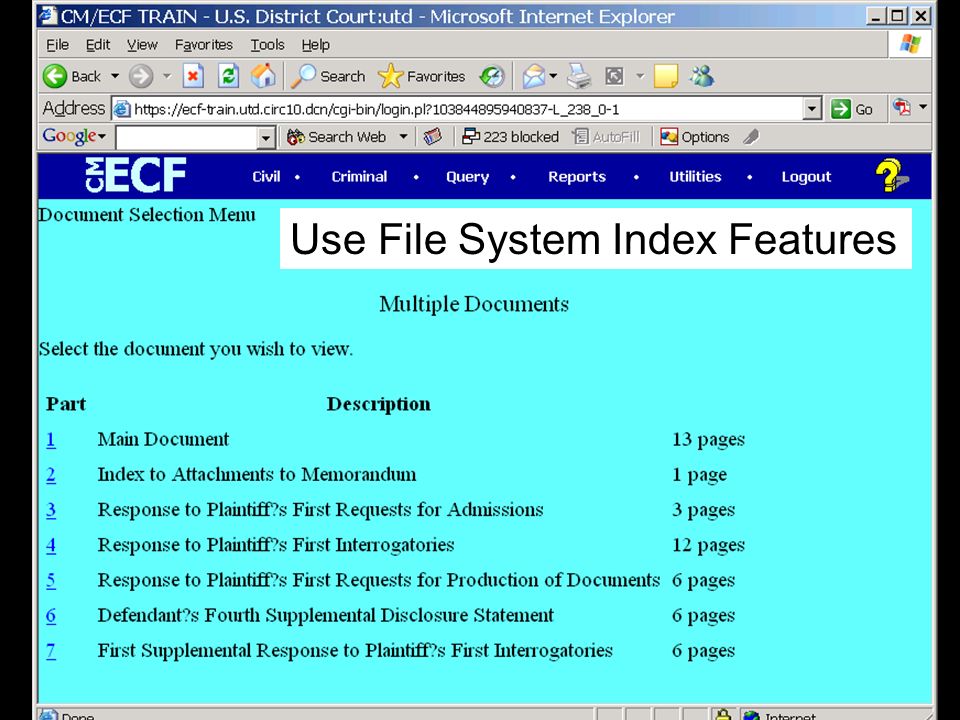Refresh the page using green arrows icon
Screen dimensions: 960x720
(x=228, y=77)
